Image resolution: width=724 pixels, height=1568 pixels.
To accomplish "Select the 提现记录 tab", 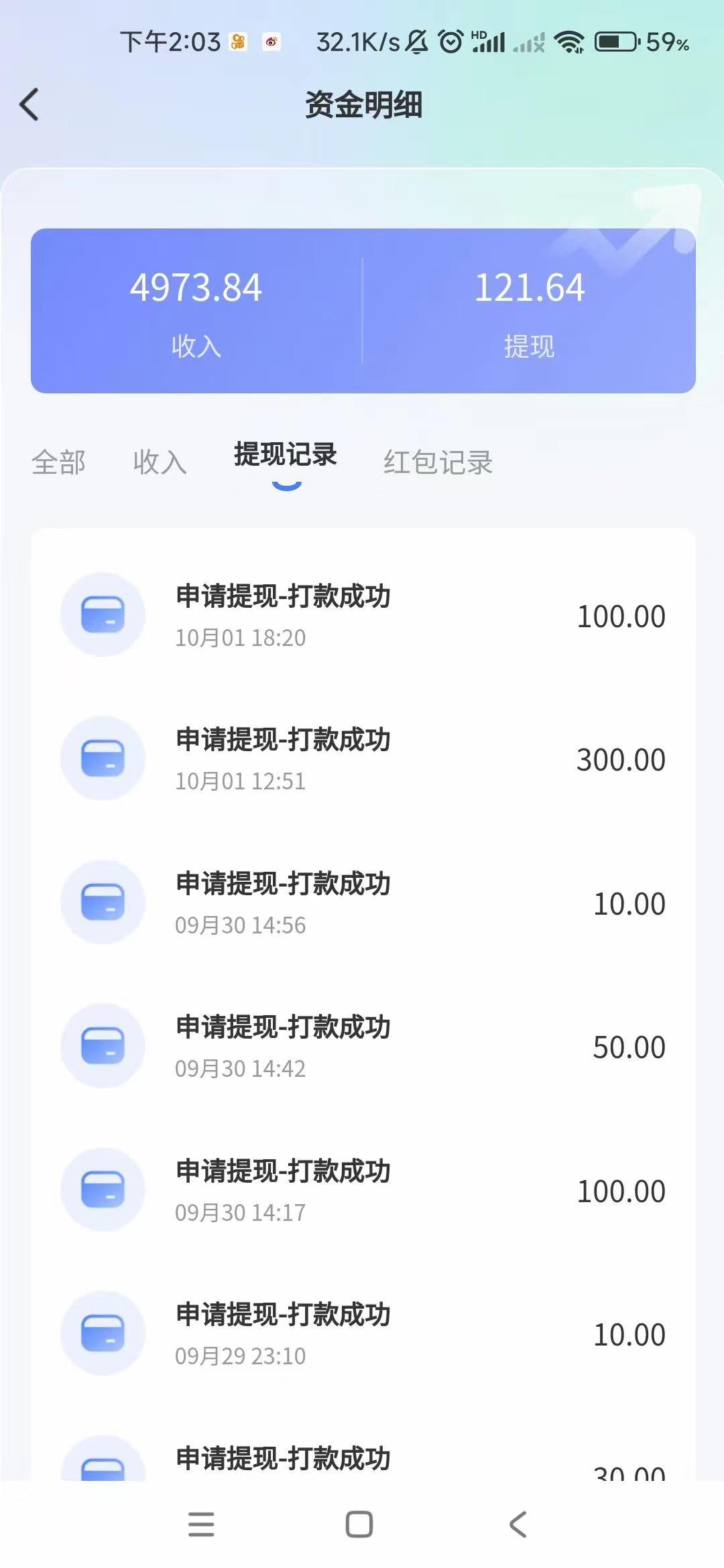I will 286,454.
